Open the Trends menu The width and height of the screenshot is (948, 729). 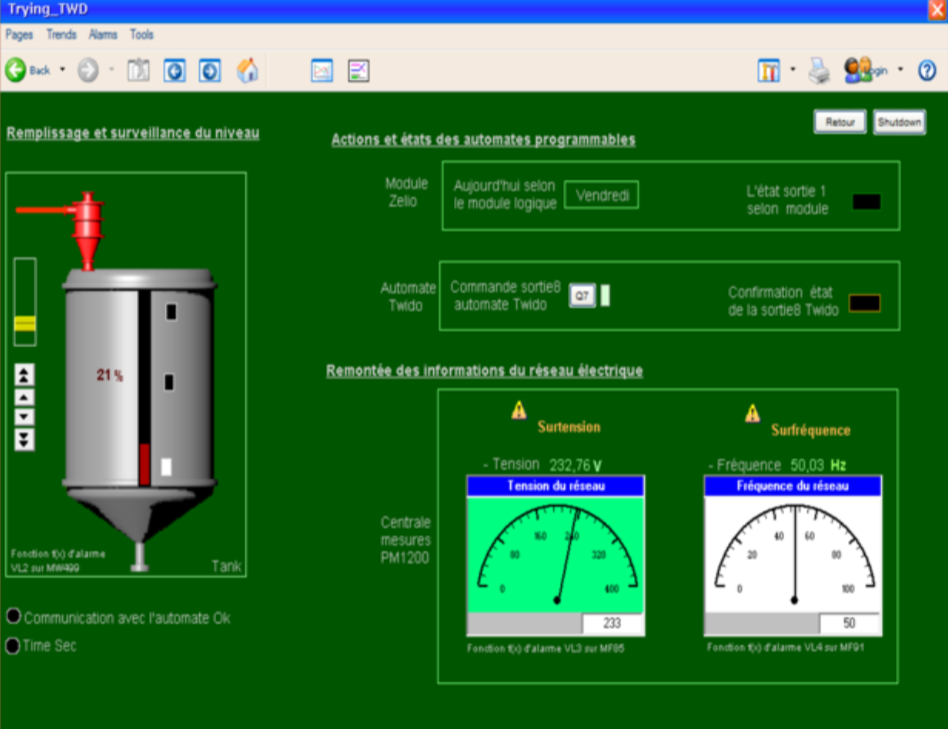[61, 34]
